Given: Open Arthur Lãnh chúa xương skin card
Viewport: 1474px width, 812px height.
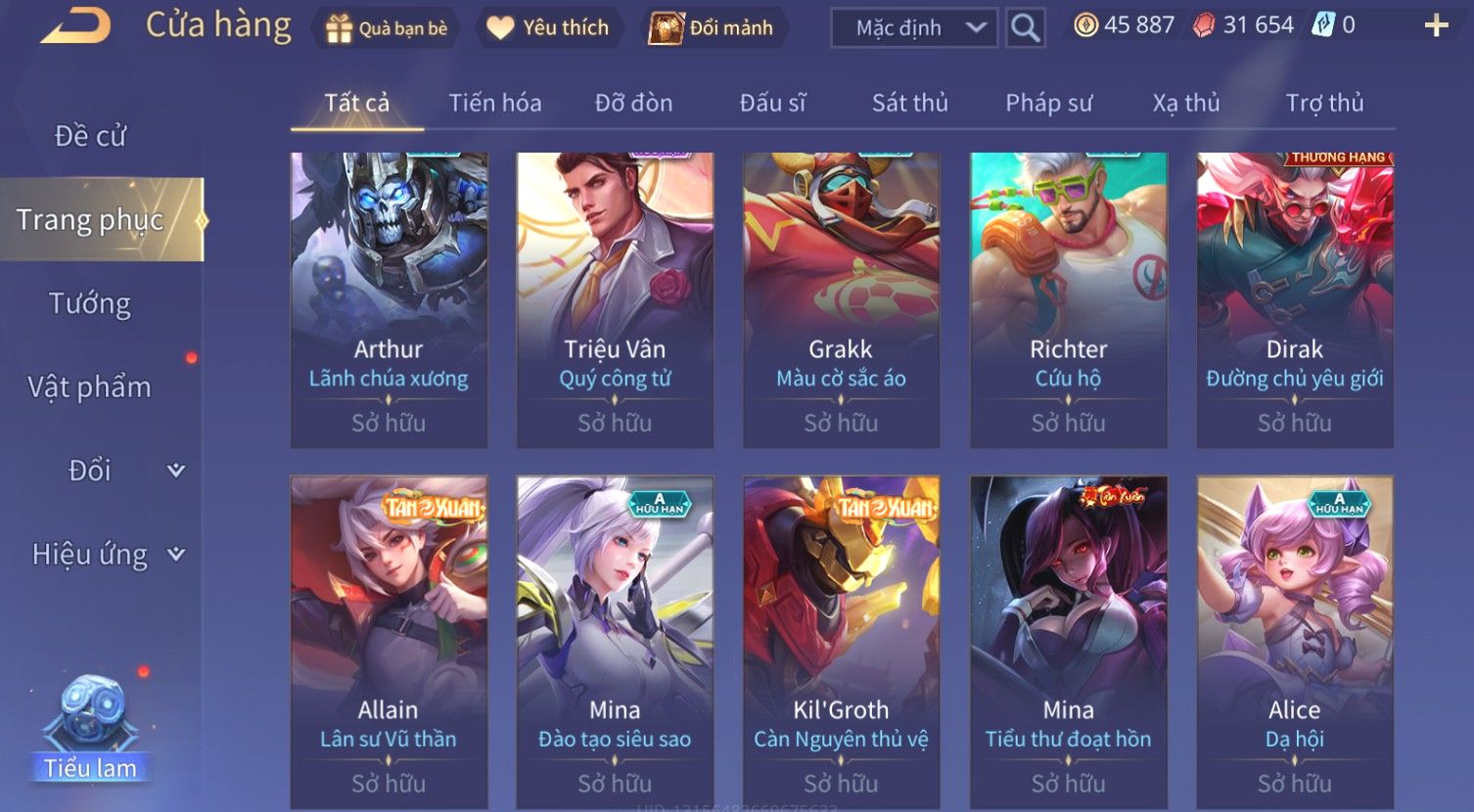Looking at the screenshot, I should pos(389,300).
